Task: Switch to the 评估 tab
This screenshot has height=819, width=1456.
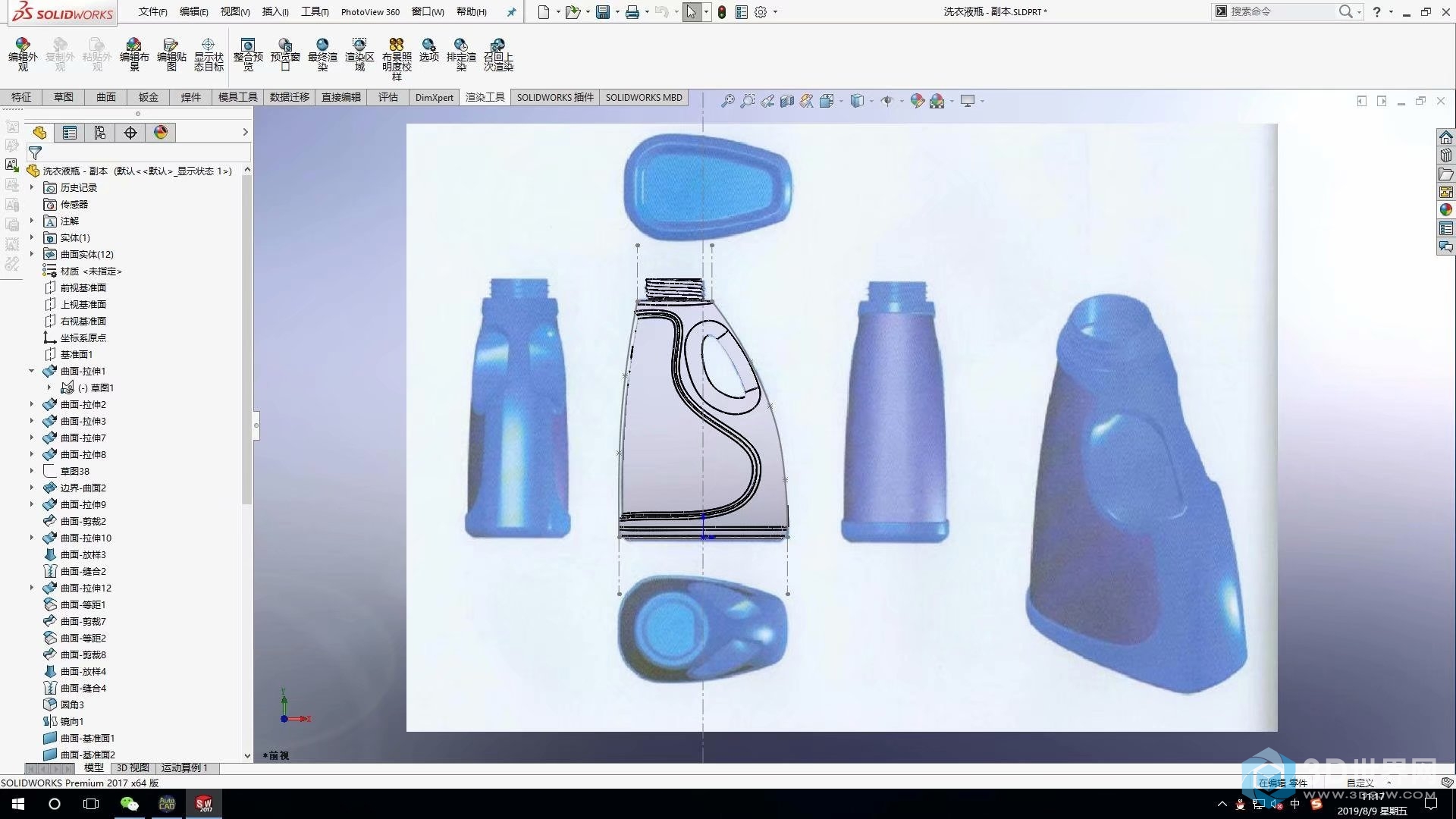Action: 388,97
